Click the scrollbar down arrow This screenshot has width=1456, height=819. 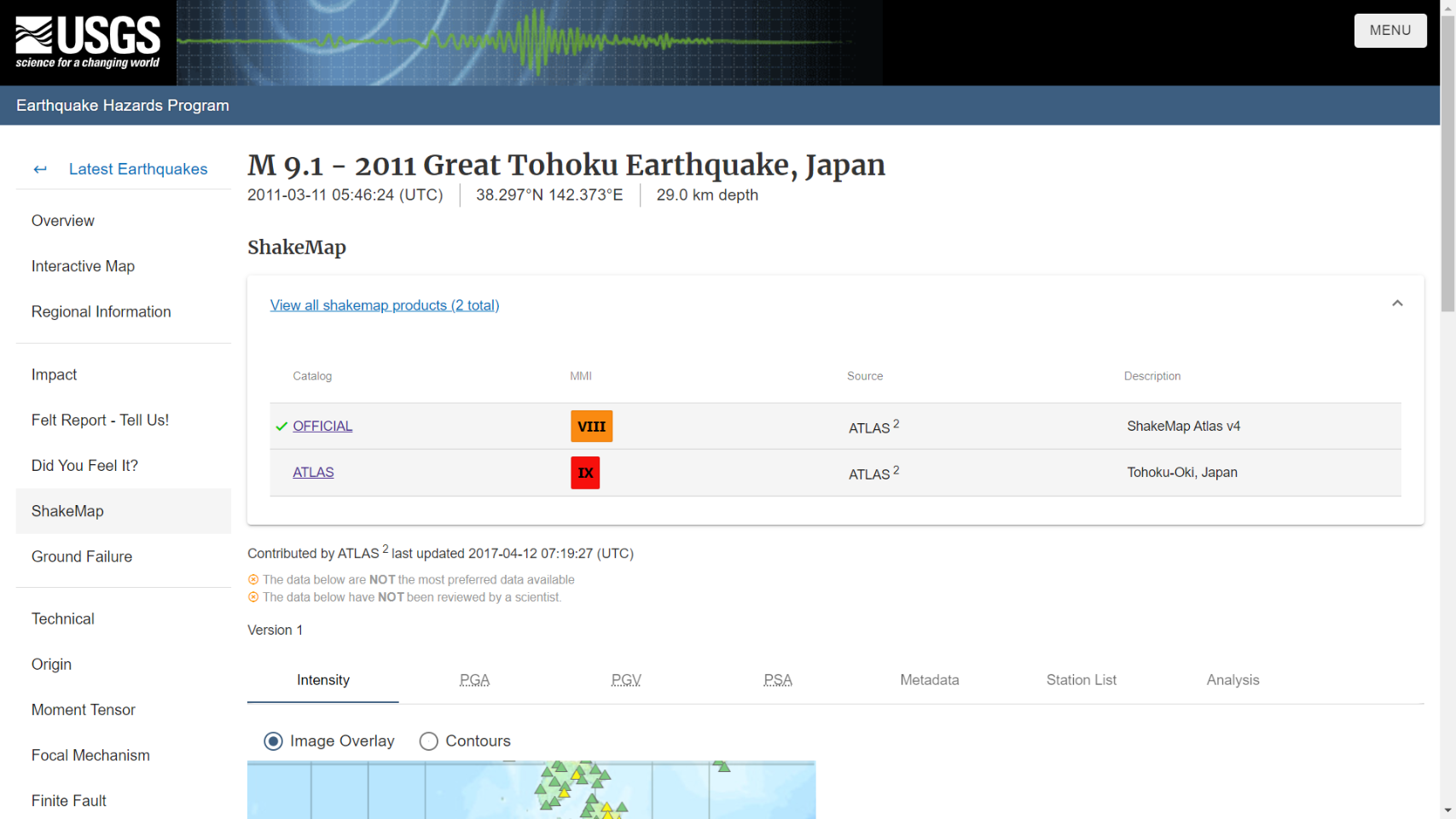pyautogui.click(x=1447, y=810)
